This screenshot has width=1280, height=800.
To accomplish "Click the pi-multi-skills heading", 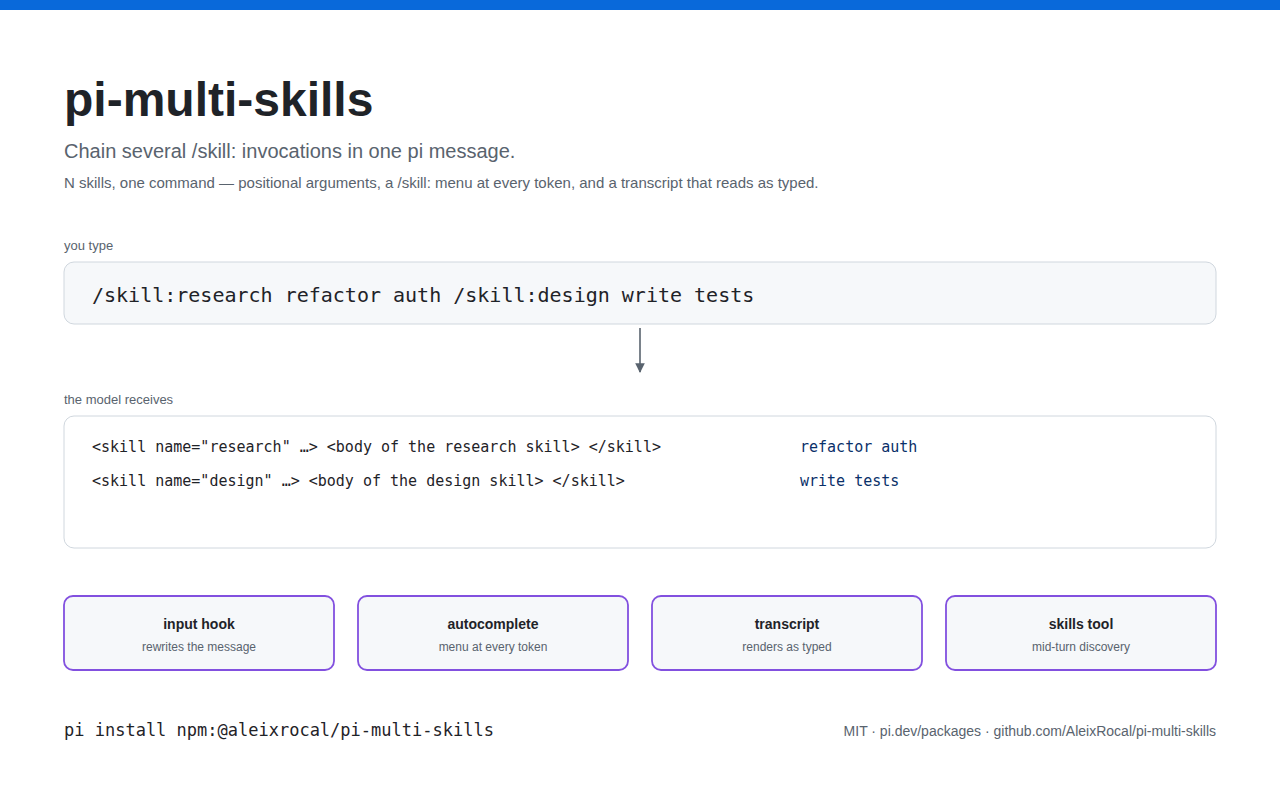I will pyautogui.click(x=218, y=100).
